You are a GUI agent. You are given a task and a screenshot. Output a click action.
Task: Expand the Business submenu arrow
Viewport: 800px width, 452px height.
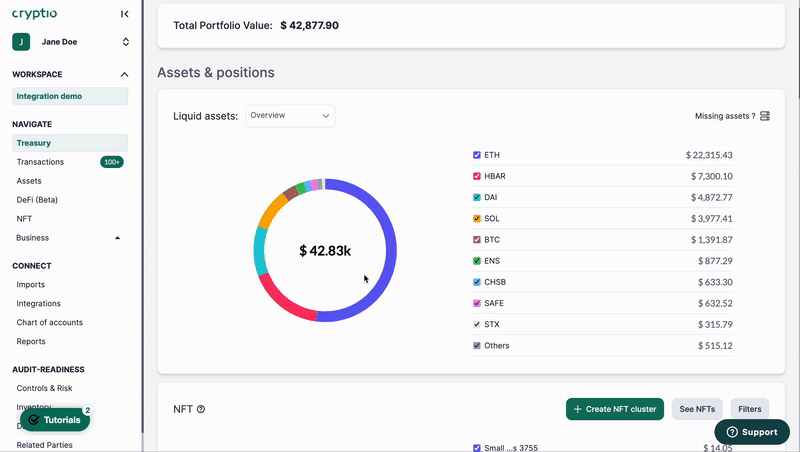(117, 238)
